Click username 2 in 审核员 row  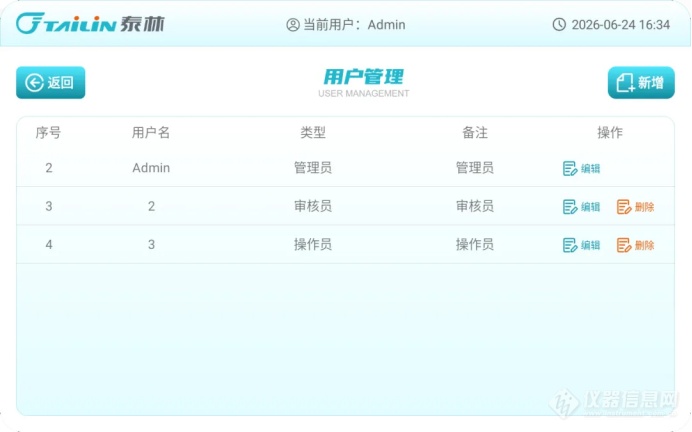(151, 206)
